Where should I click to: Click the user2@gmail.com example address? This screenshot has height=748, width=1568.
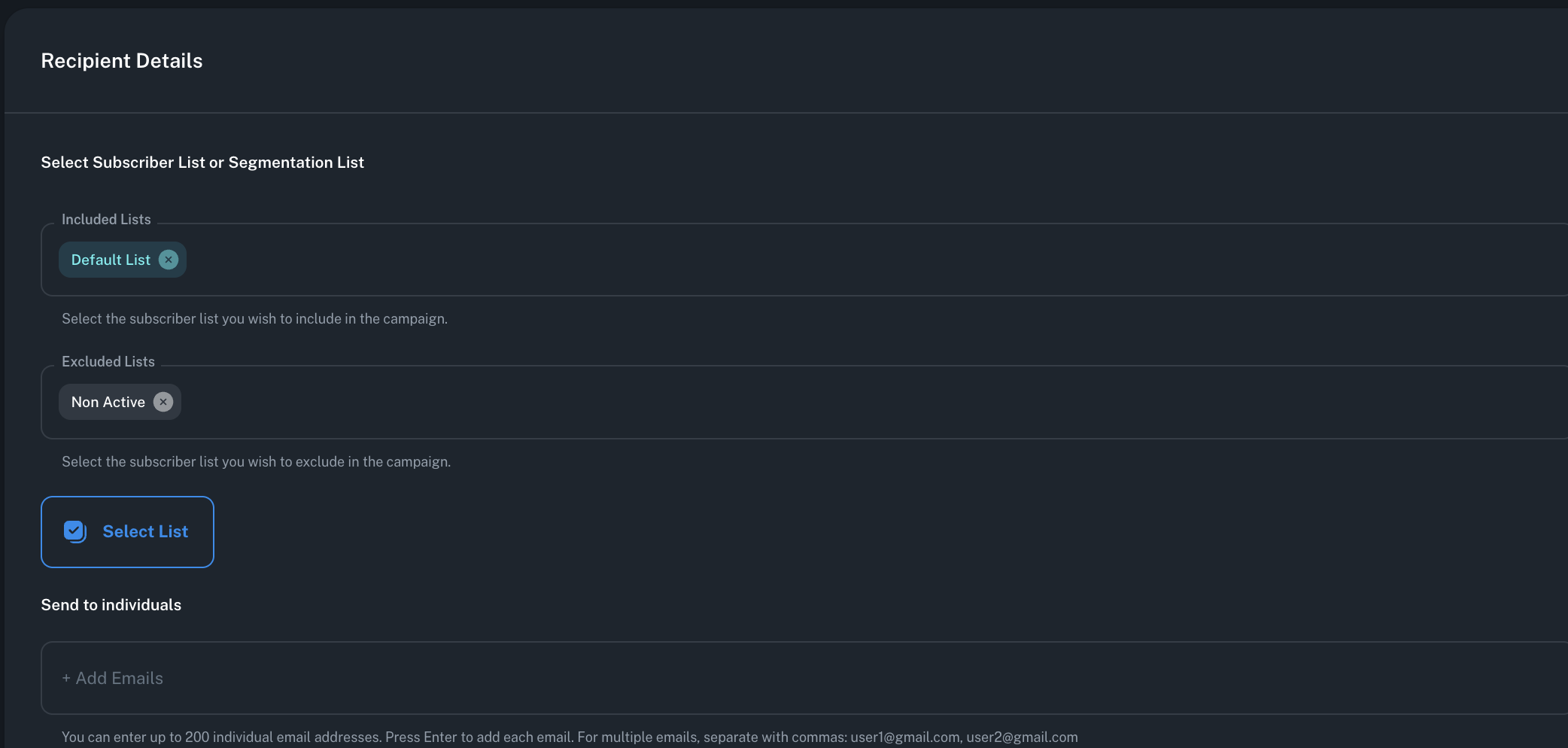1022,737
